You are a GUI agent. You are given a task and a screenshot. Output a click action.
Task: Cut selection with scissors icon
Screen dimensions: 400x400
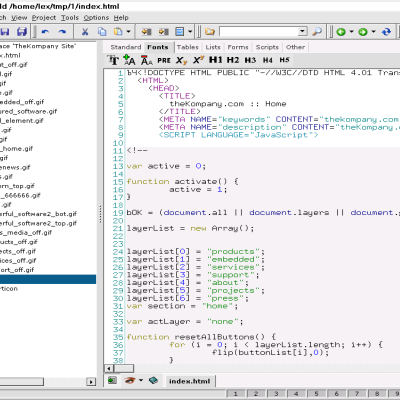click(85, 32)
